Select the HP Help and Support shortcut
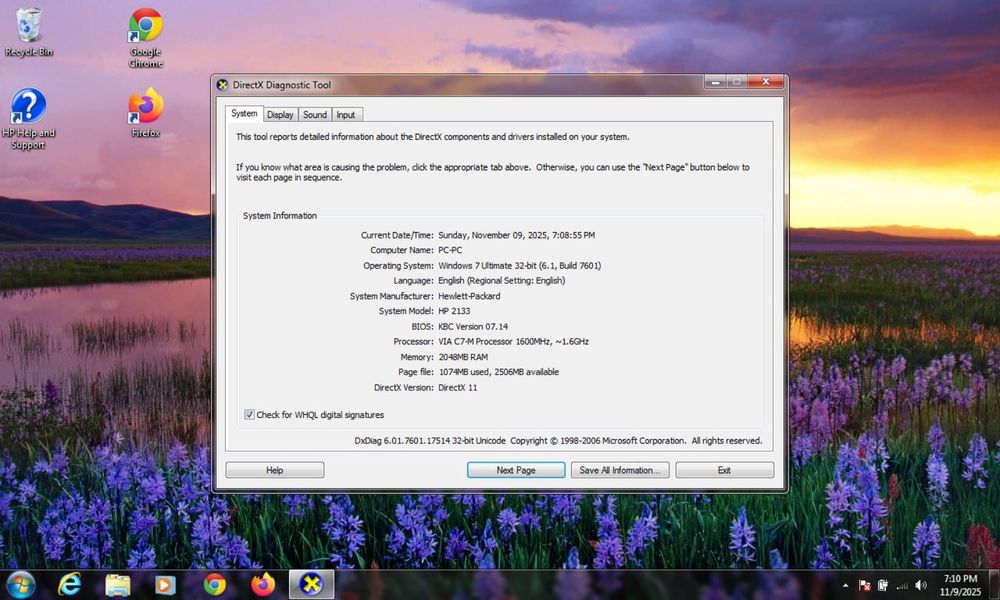This screenshot has height=600, width=1000. 28,119
